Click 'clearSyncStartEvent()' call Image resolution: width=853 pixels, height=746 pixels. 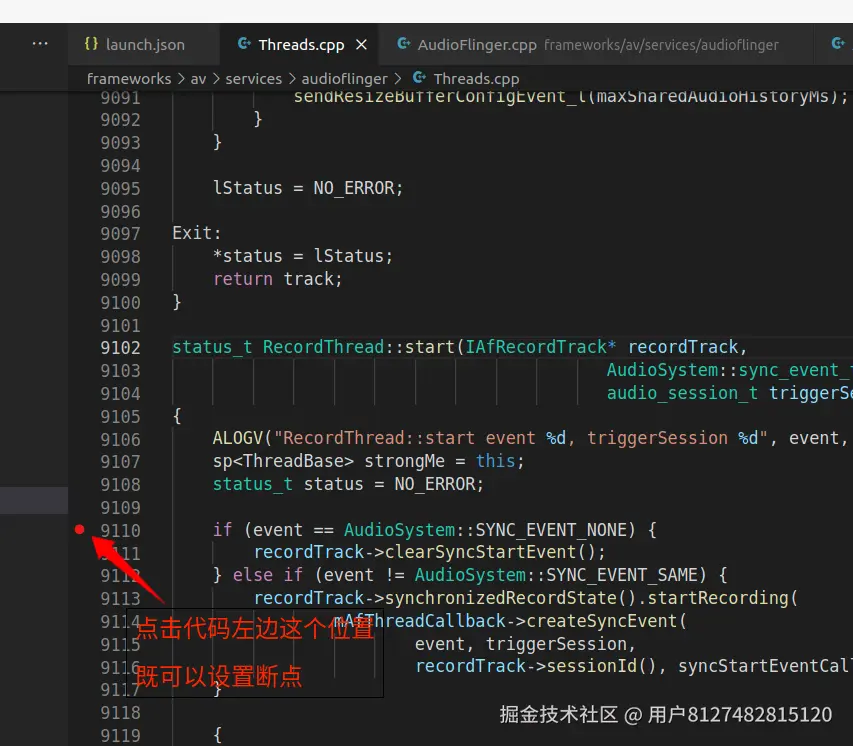(490, 552)
